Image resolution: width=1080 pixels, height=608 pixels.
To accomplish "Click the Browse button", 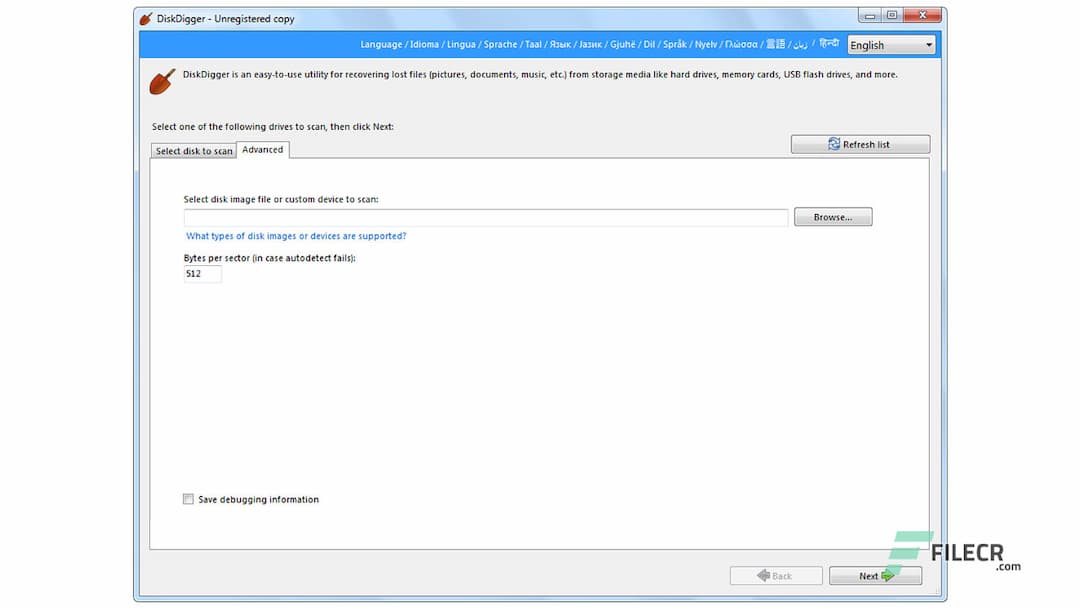I will click(x=832, y=216).
